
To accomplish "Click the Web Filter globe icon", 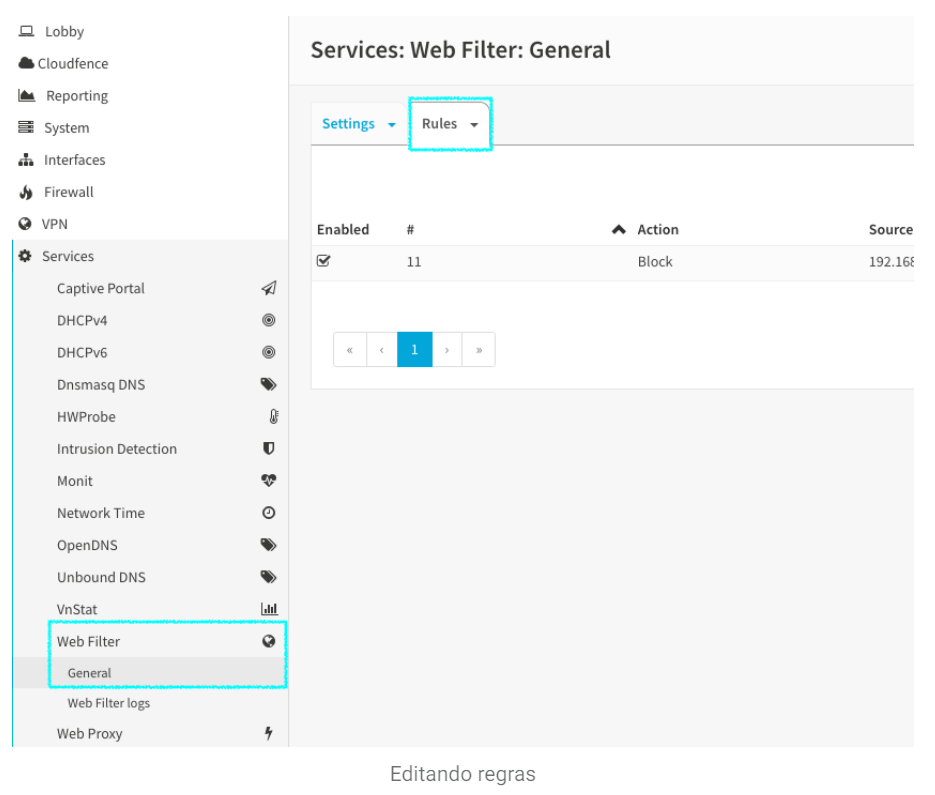I will (x=269, y=641).
